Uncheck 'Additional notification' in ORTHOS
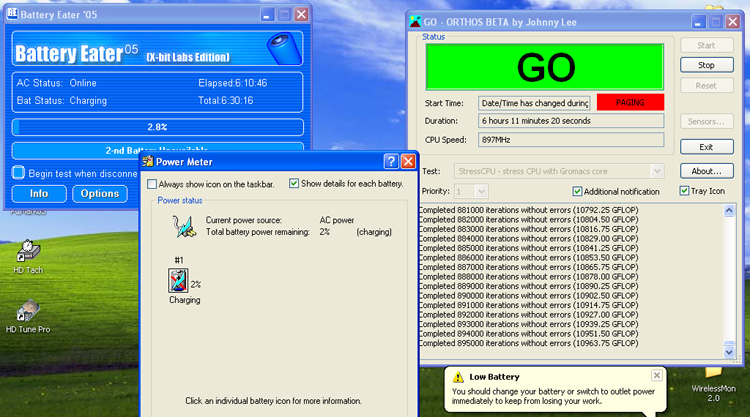750x417 pixels. pyautogui.click(x=577, y=191)
